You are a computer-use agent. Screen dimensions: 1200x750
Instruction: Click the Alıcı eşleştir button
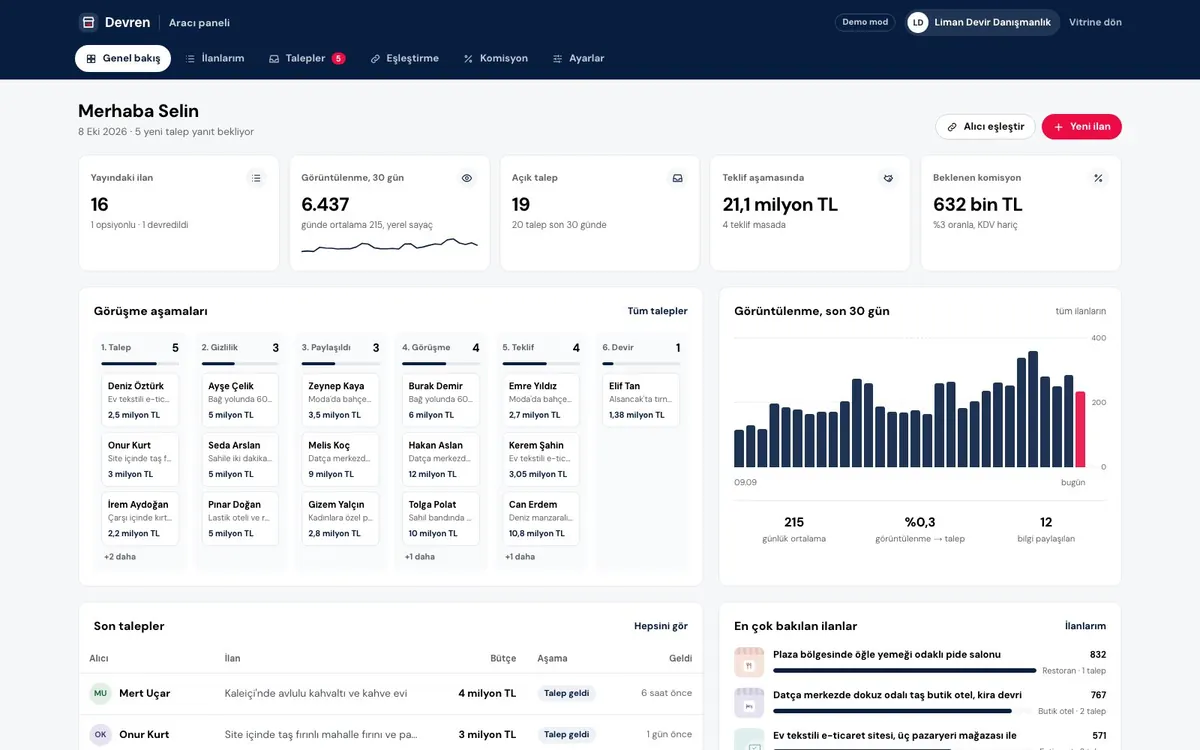pyautogui.click(x=985, y=127)
